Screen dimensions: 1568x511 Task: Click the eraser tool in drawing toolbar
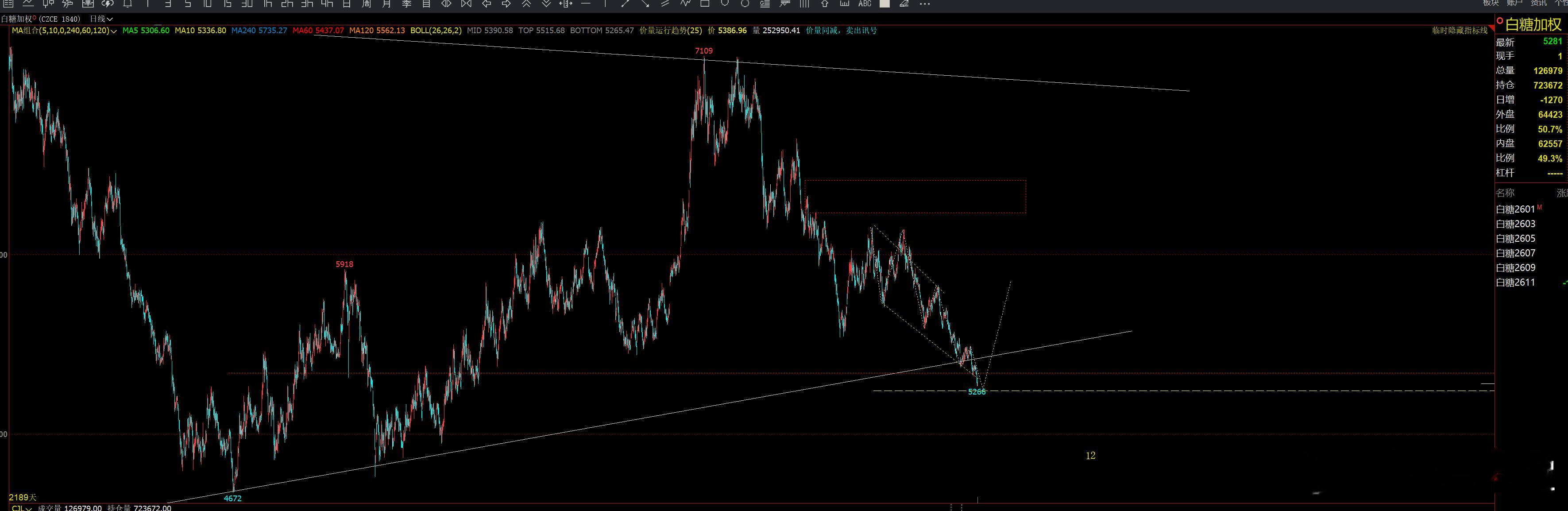click(x=904, y=4)
